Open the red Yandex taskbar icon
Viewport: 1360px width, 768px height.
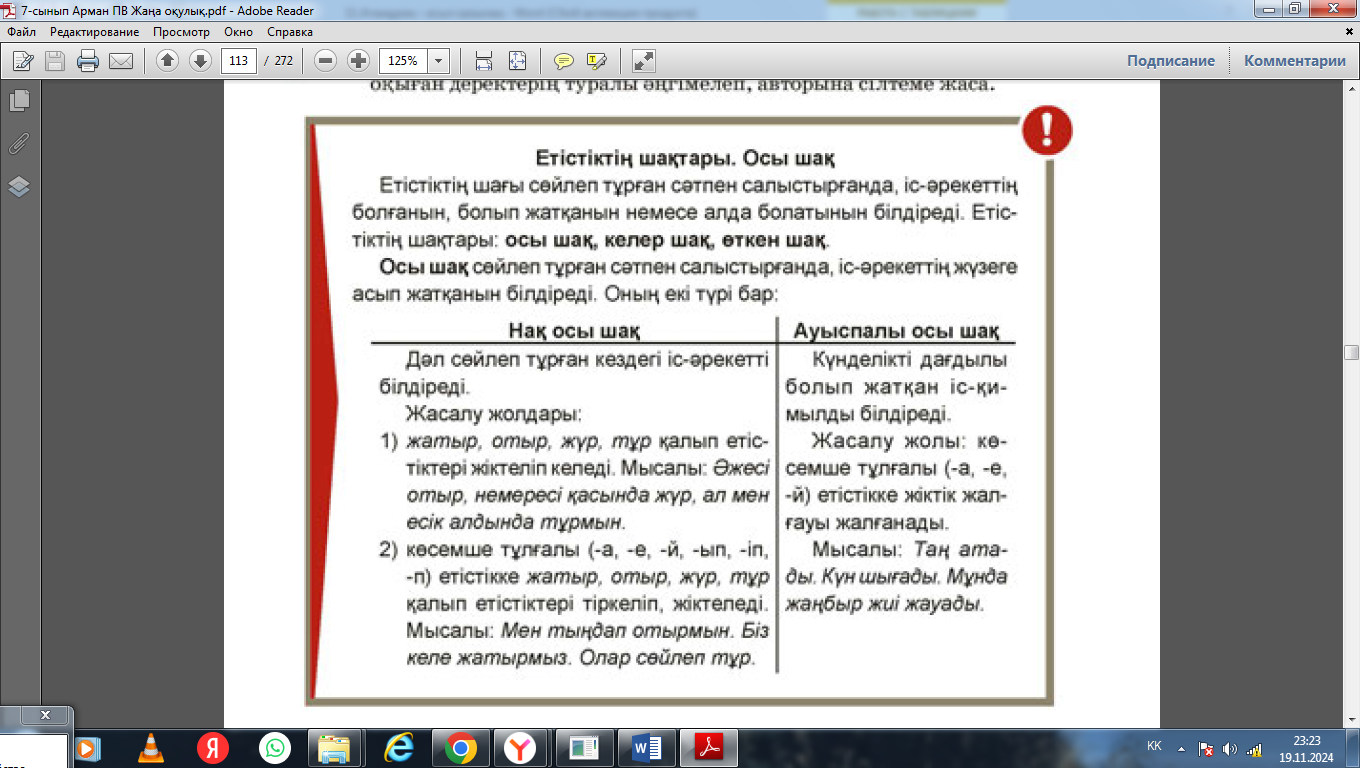point(212,747)
